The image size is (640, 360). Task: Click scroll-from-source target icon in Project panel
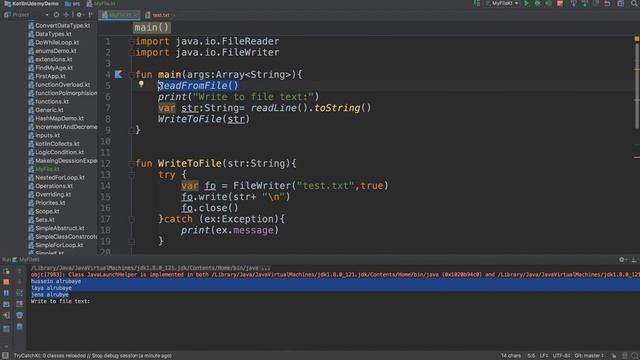tap(56, 15)
